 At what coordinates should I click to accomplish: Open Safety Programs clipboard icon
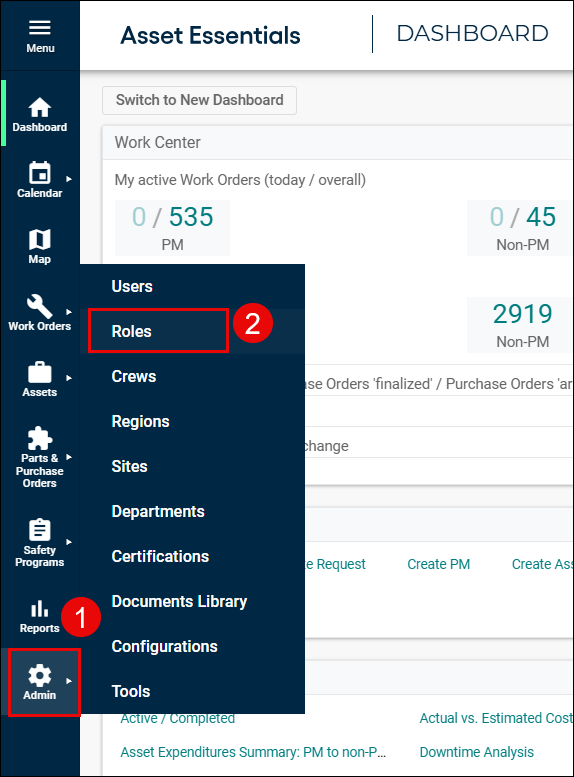(40, 530)
